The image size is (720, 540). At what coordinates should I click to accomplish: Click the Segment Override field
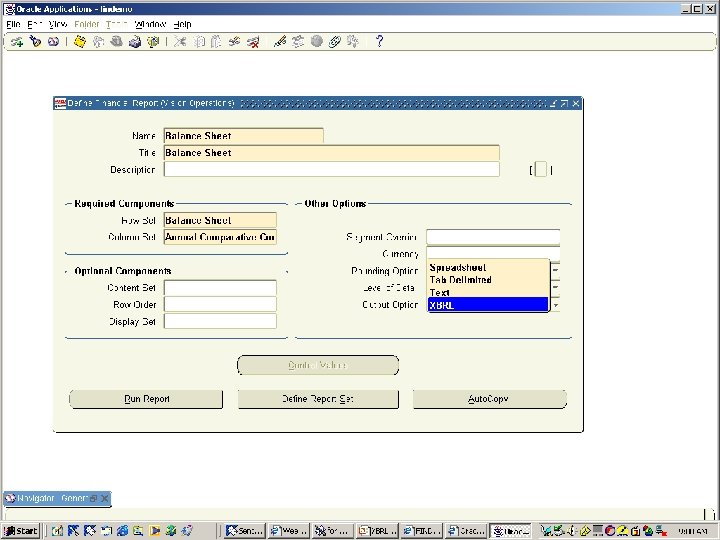(x=493, y=237)
